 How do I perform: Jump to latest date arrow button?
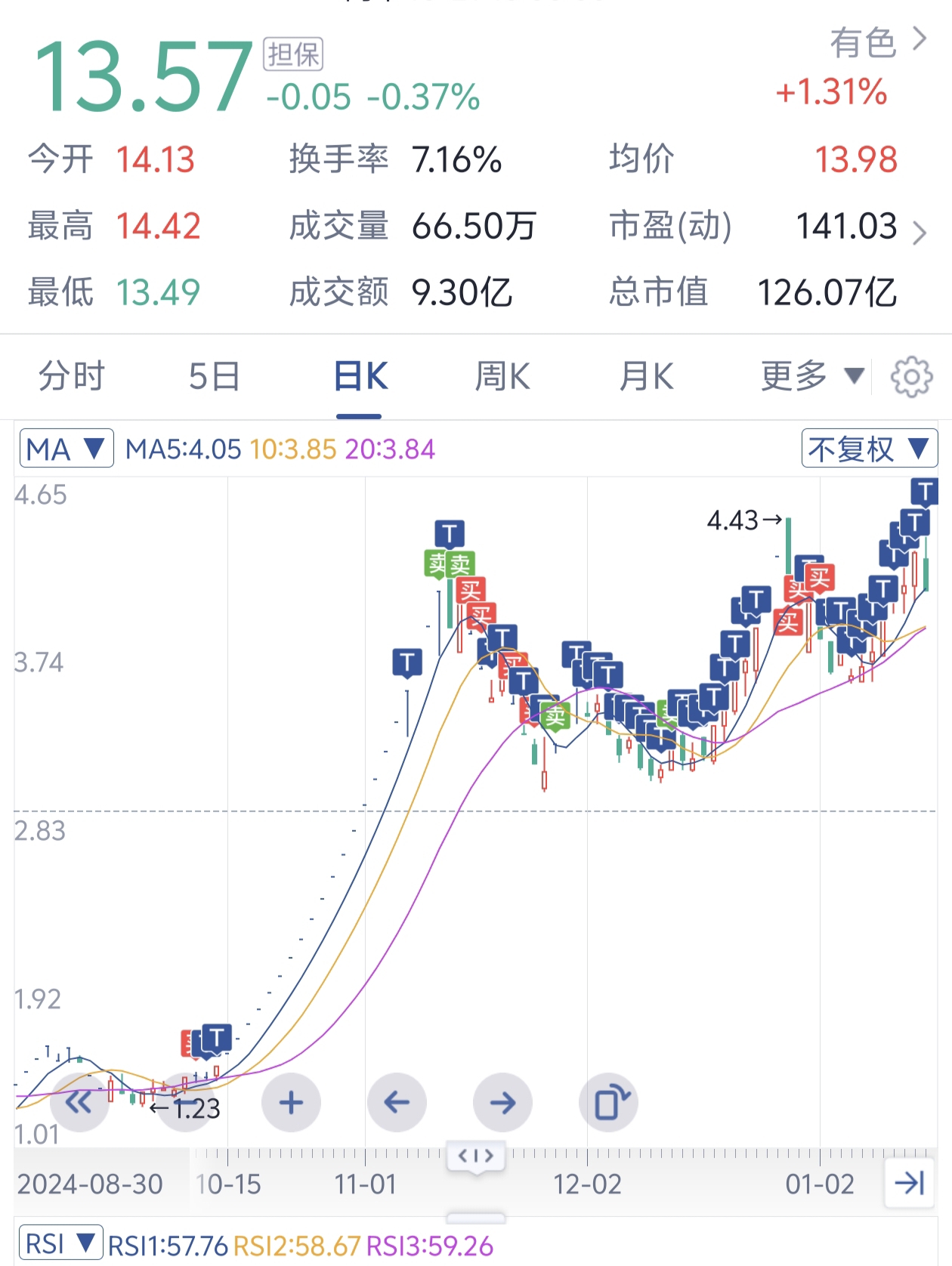(910, 1182)
